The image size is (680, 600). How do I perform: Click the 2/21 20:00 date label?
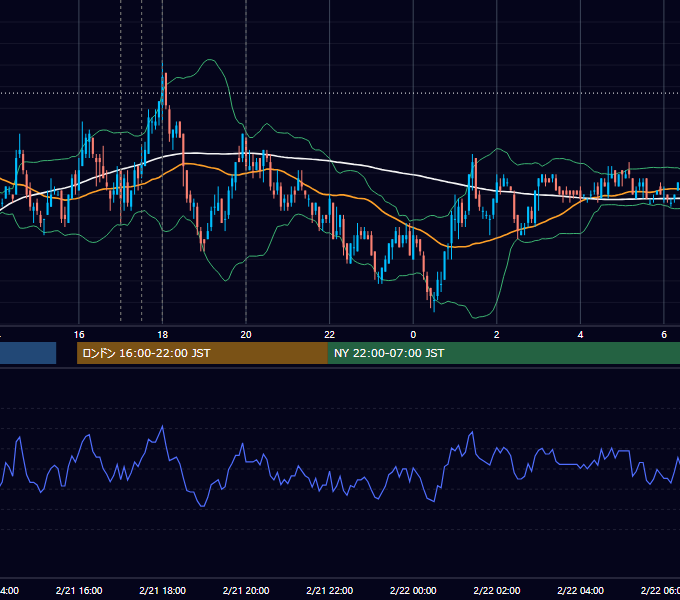(246, 590)
